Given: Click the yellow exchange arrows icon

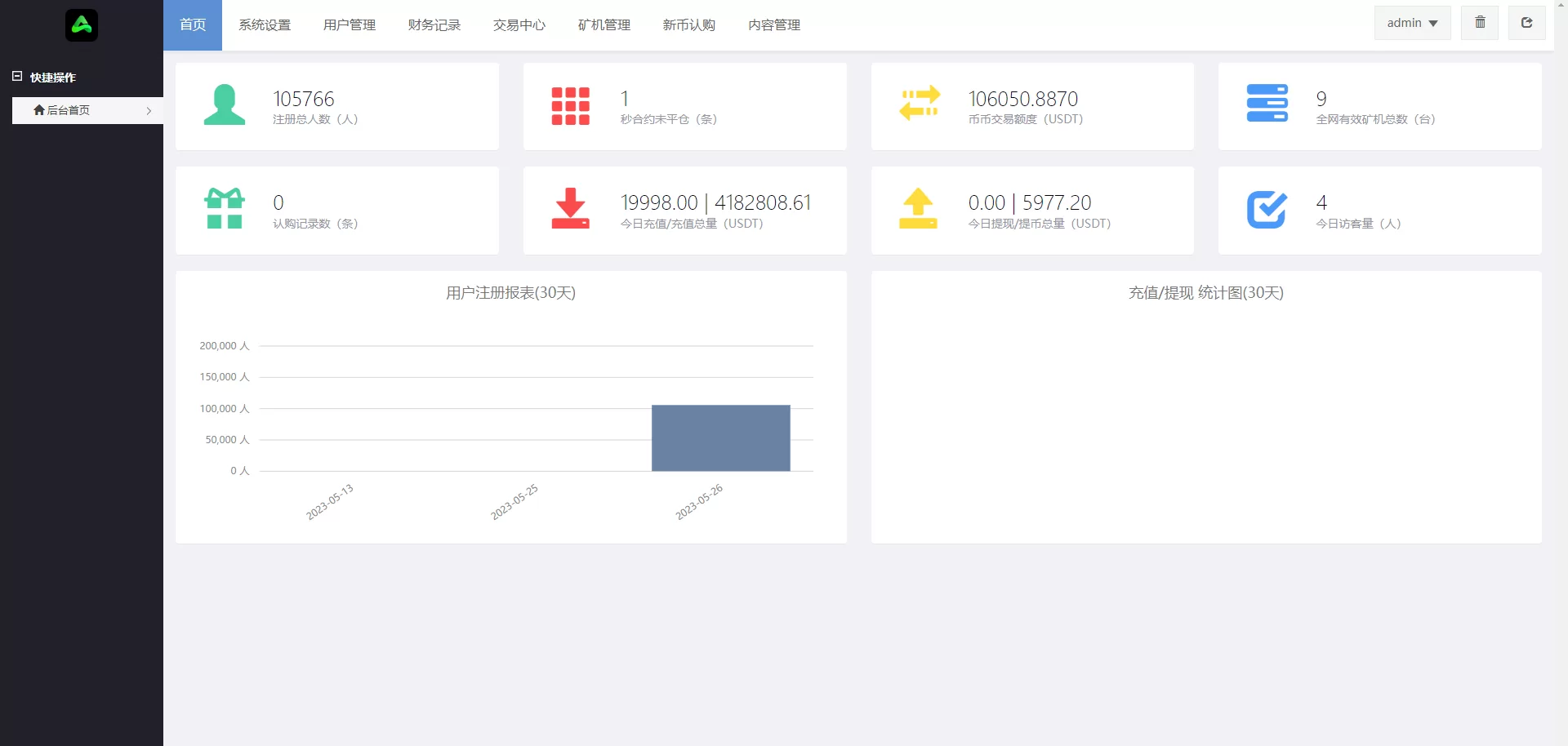Looking at the screenshot, I should click(x=920, y=104).
